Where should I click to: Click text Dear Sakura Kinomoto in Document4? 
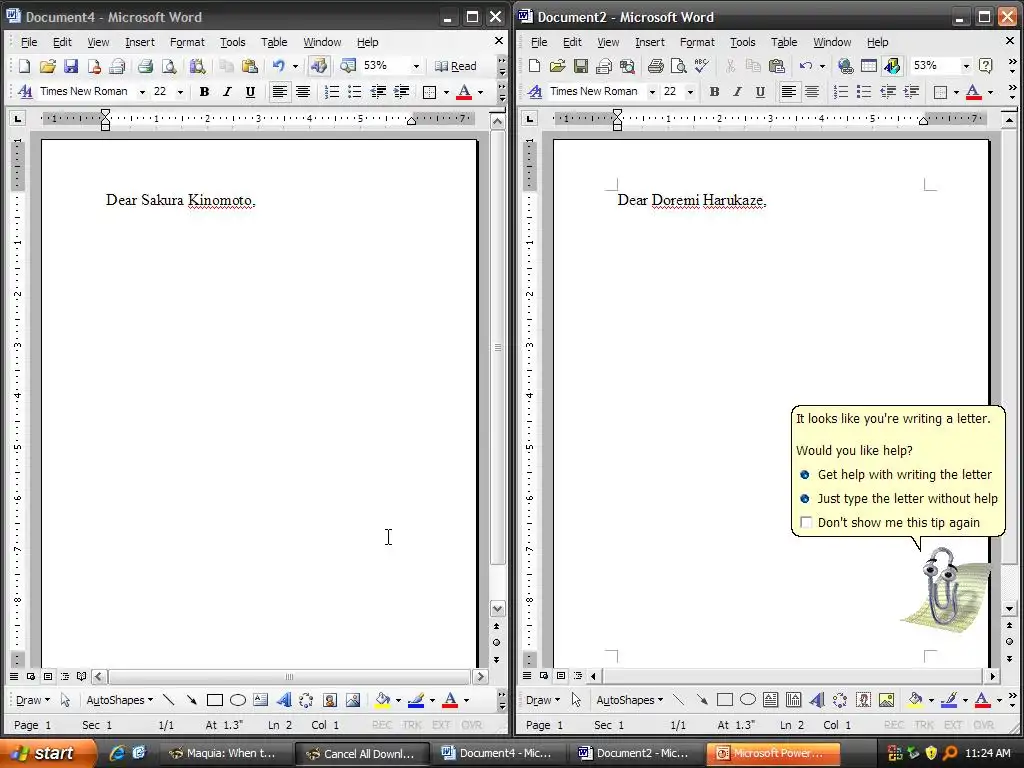(180, 200)
